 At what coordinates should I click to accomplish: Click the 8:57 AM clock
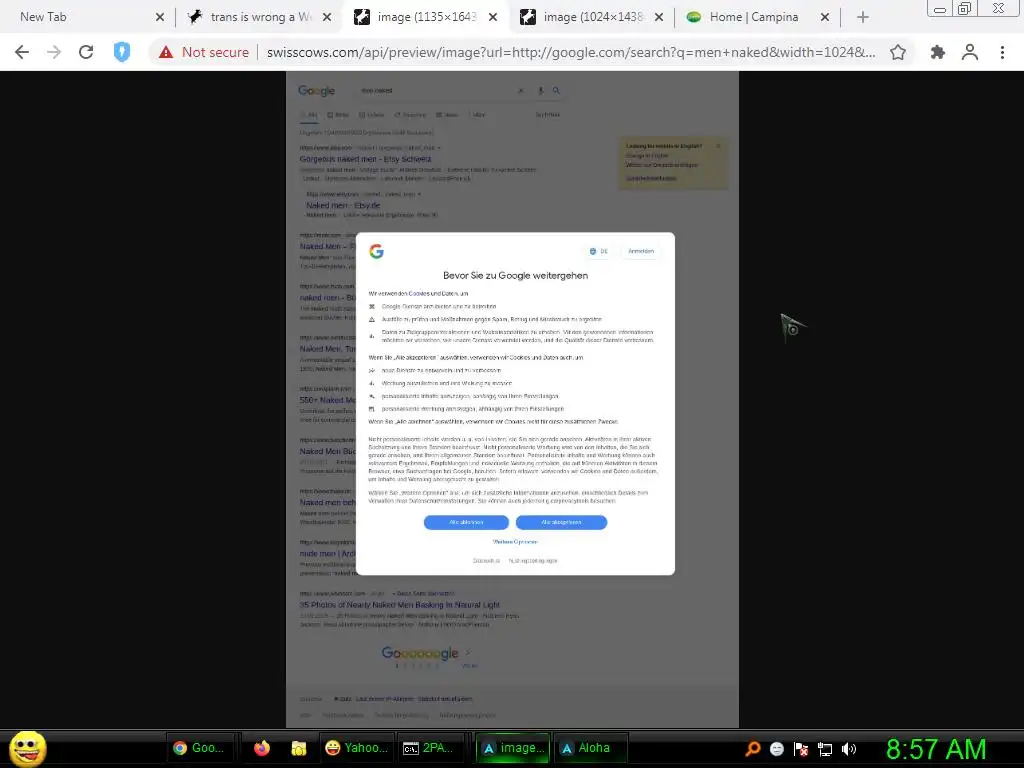pos(936,749)
